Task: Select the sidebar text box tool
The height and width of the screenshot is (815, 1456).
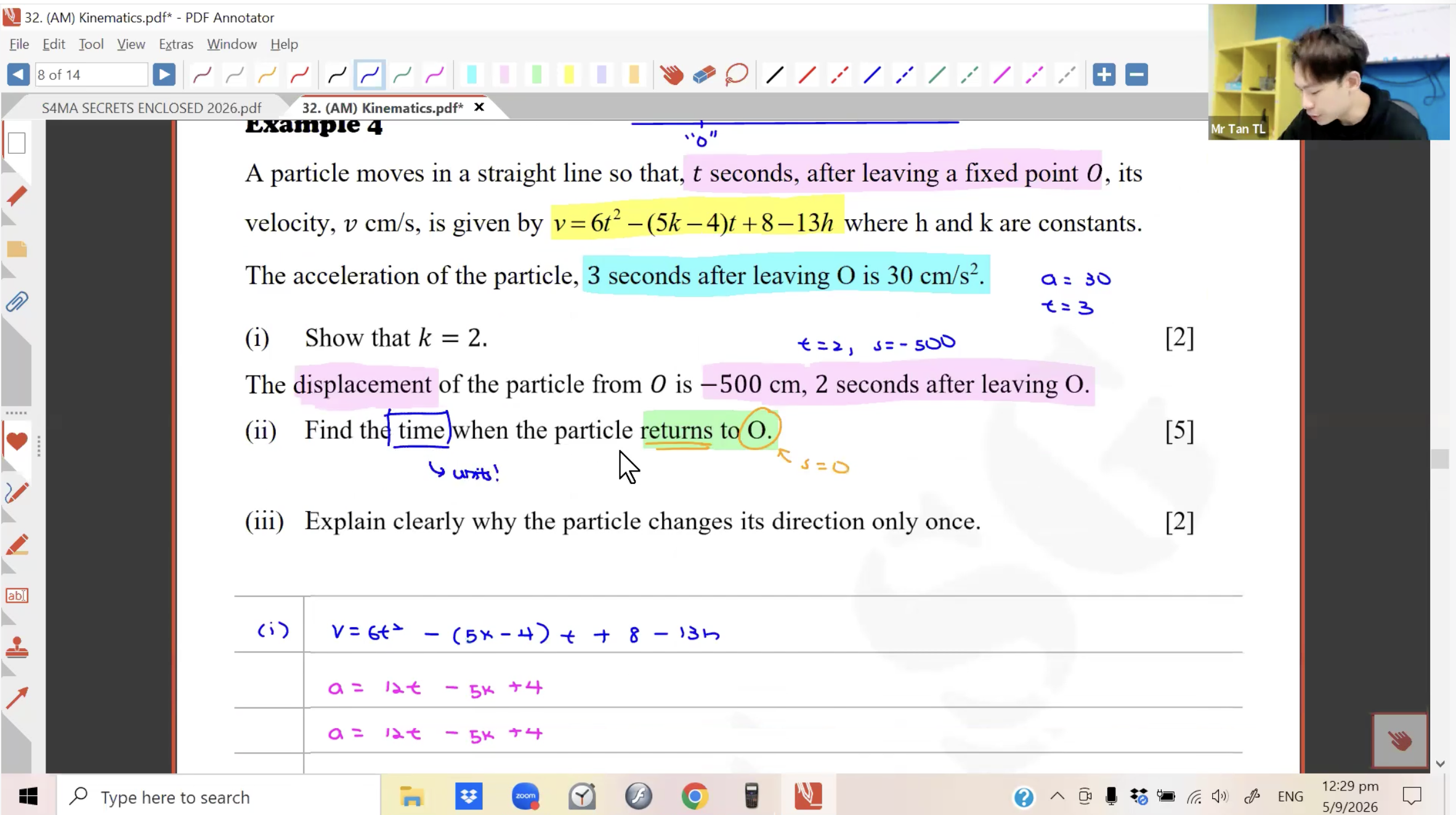Action: tap(17, 595)
